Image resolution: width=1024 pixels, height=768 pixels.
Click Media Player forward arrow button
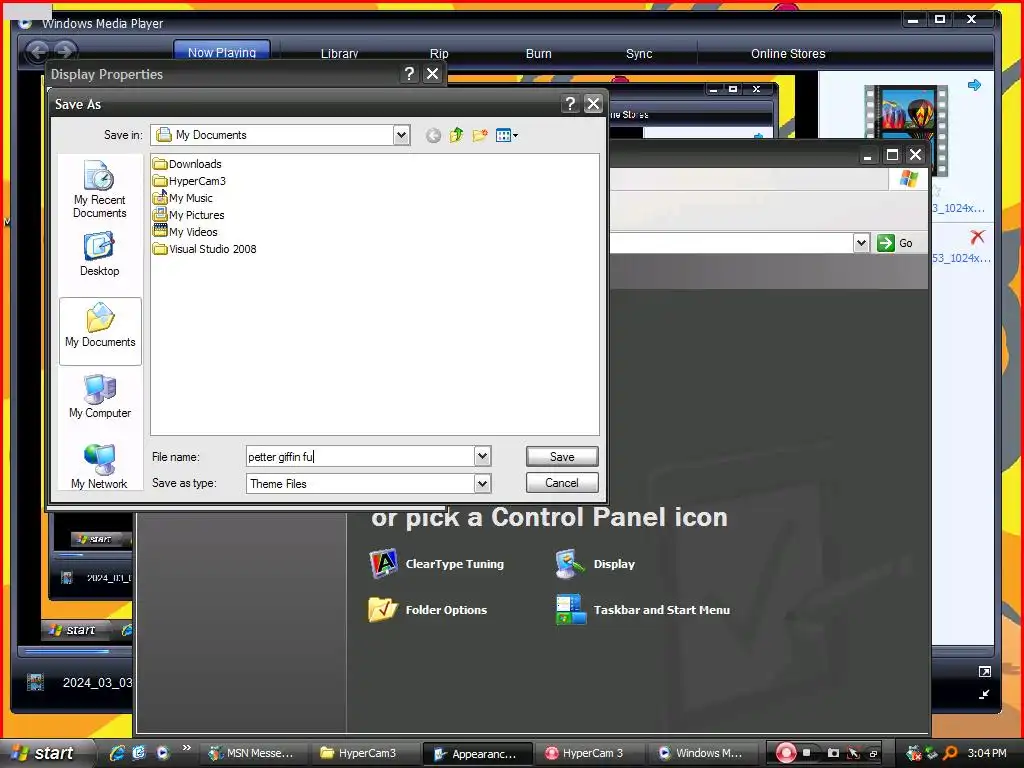coord(64,51)
